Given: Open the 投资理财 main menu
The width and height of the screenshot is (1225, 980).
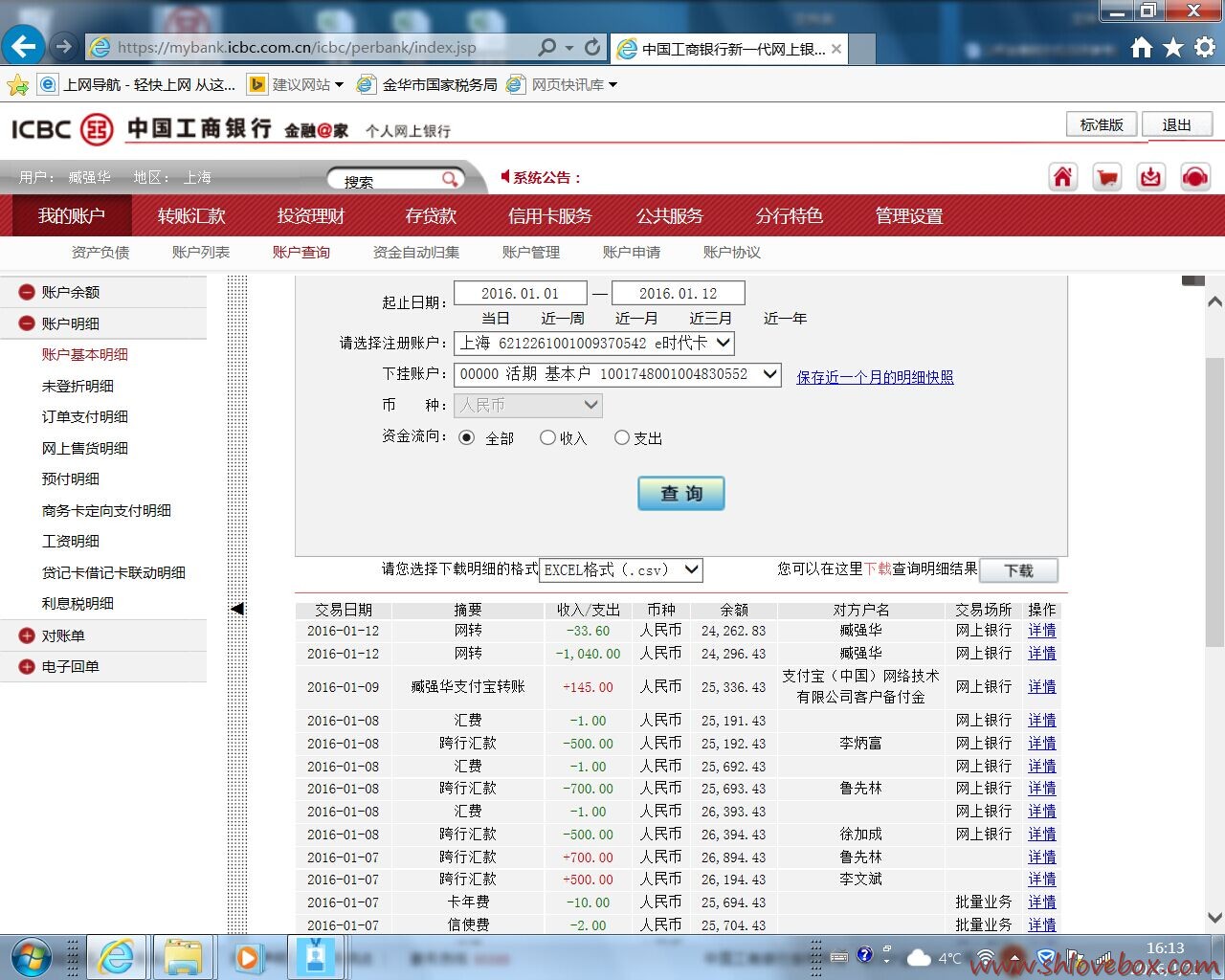Looking at the screenshot, I should pyautogui.click(x=311, y=216).
